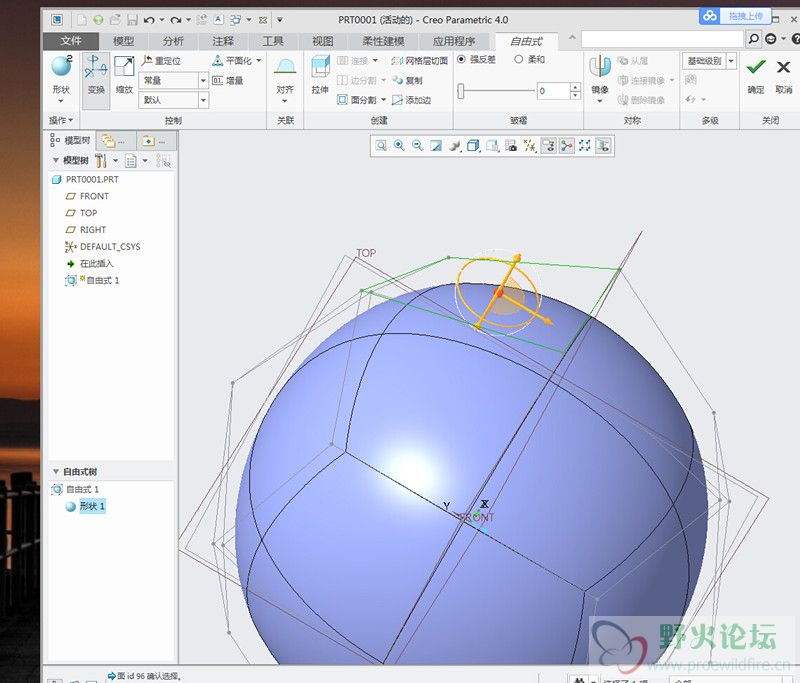Click the 平面化 (Planarize) tool
Screen dimensions: 800x683
(232, 61)
